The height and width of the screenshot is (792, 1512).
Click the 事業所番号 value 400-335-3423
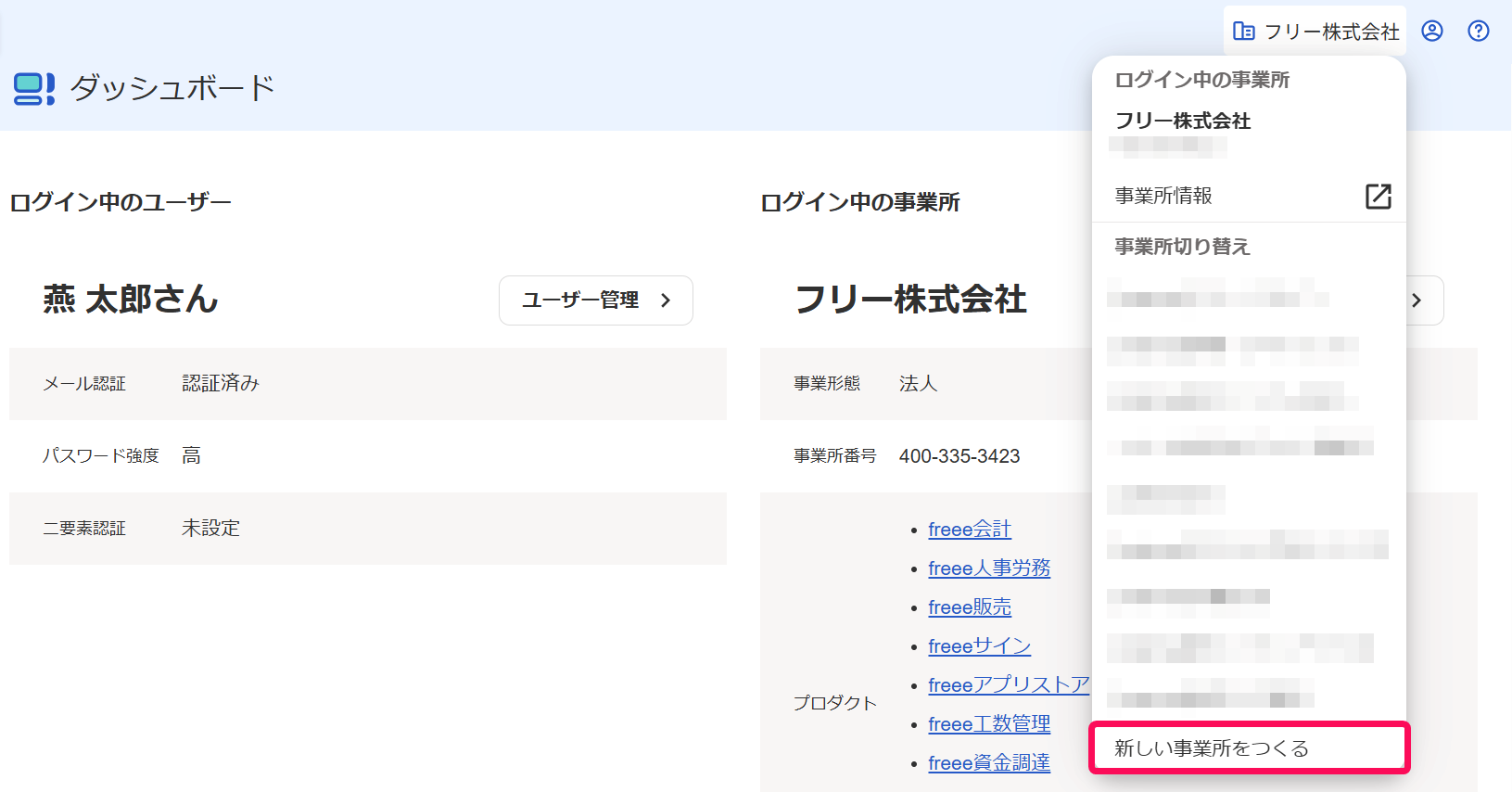pyautogui.click(x=959, y=456)
